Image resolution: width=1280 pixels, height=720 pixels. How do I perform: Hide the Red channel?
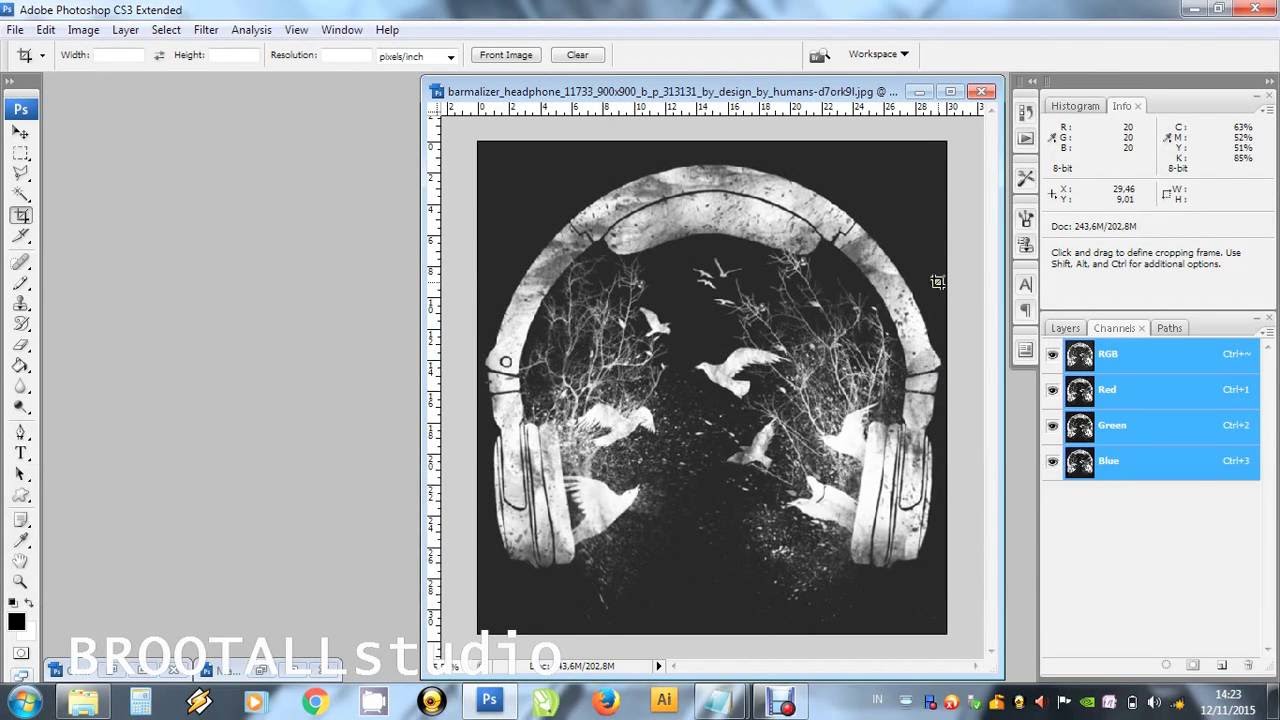point(1052,390)
